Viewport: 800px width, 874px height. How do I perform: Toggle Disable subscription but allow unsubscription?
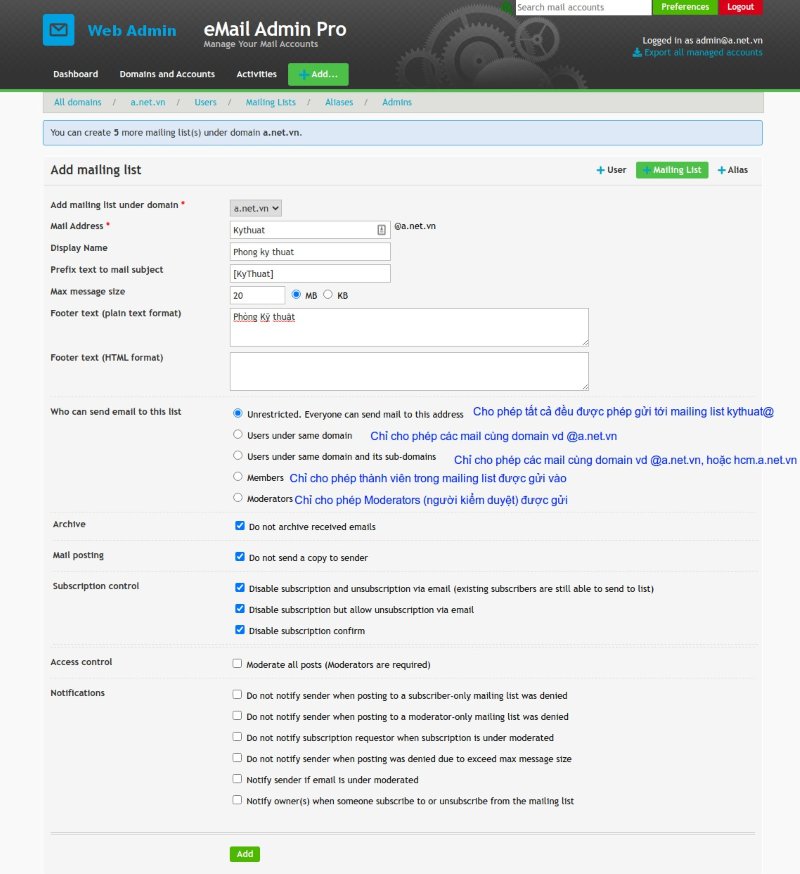pyautogui.click(x=240, y=609)
